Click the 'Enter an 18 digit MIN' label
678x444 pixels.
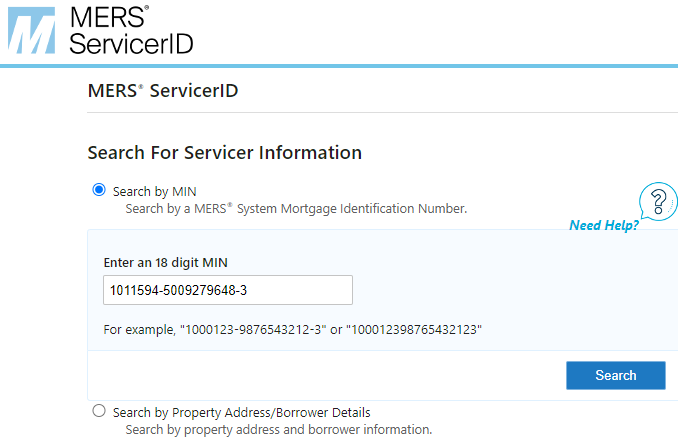click(167, 262)
